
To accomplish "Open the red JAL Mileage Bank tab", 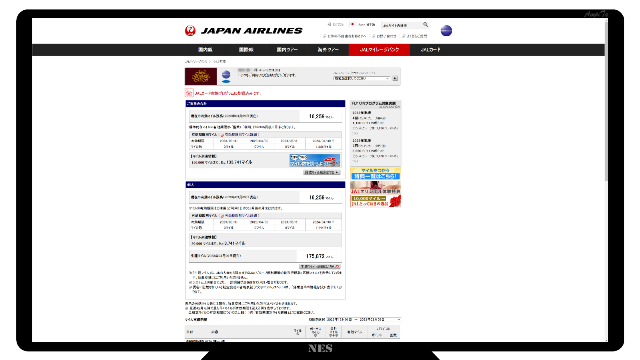I will pyautogui.click(x=379, y=50).
